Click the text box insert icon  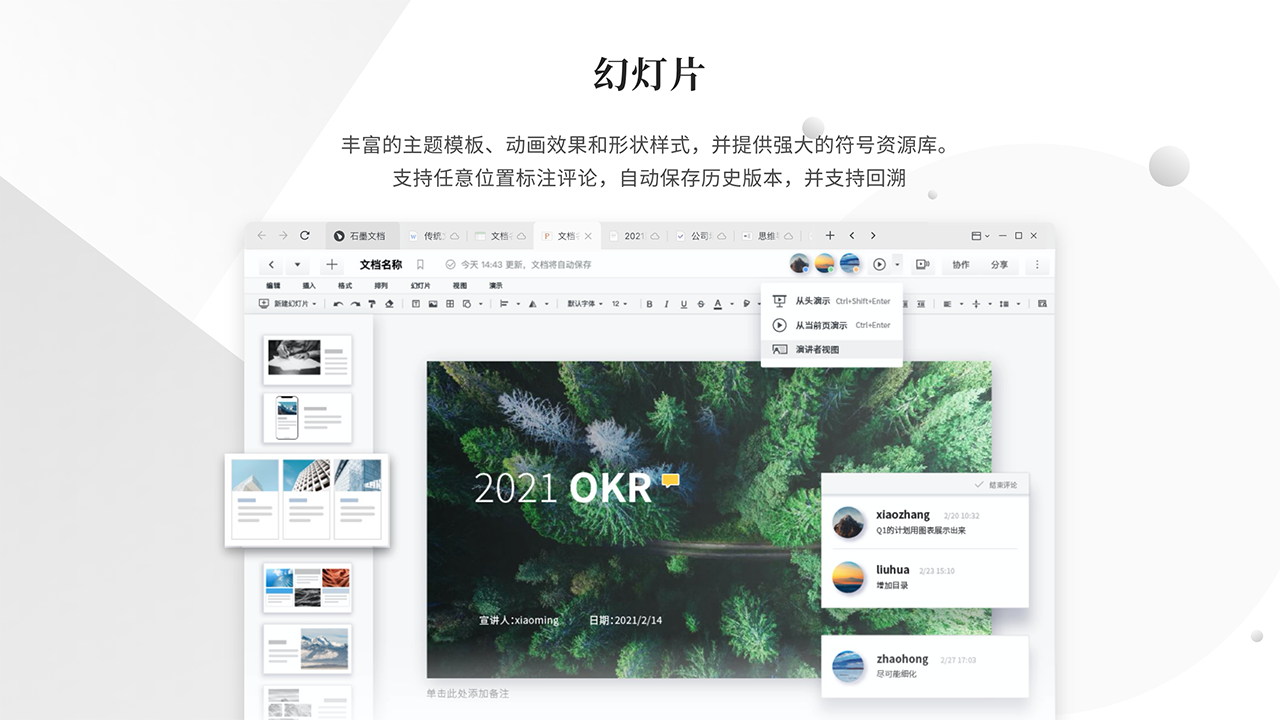pyautogui.click(x=416, y=304)
